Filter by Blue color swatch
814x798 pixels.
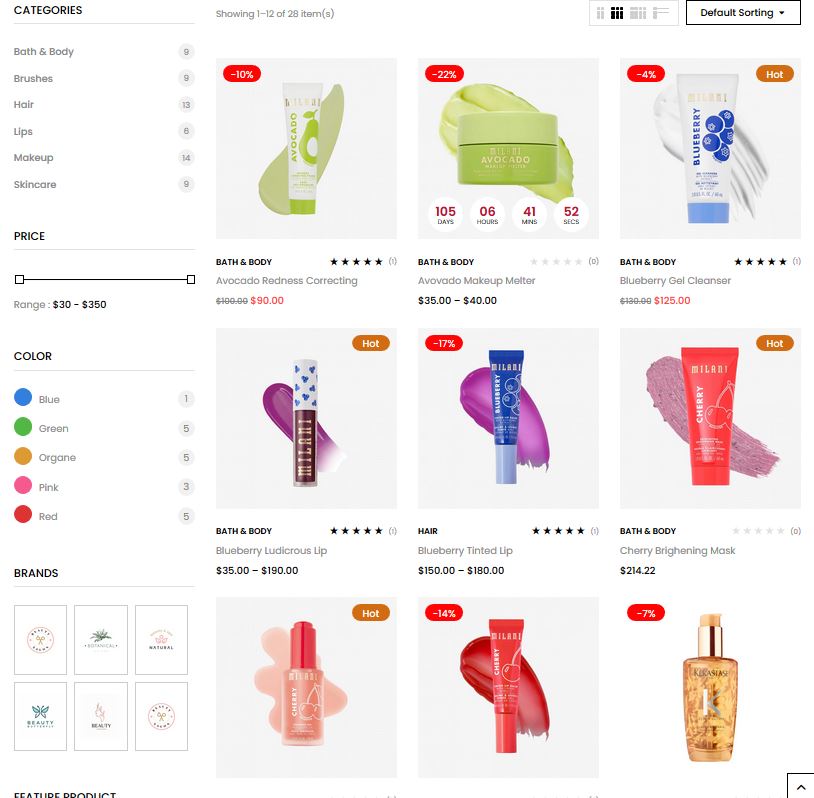[x=23, y=397]
